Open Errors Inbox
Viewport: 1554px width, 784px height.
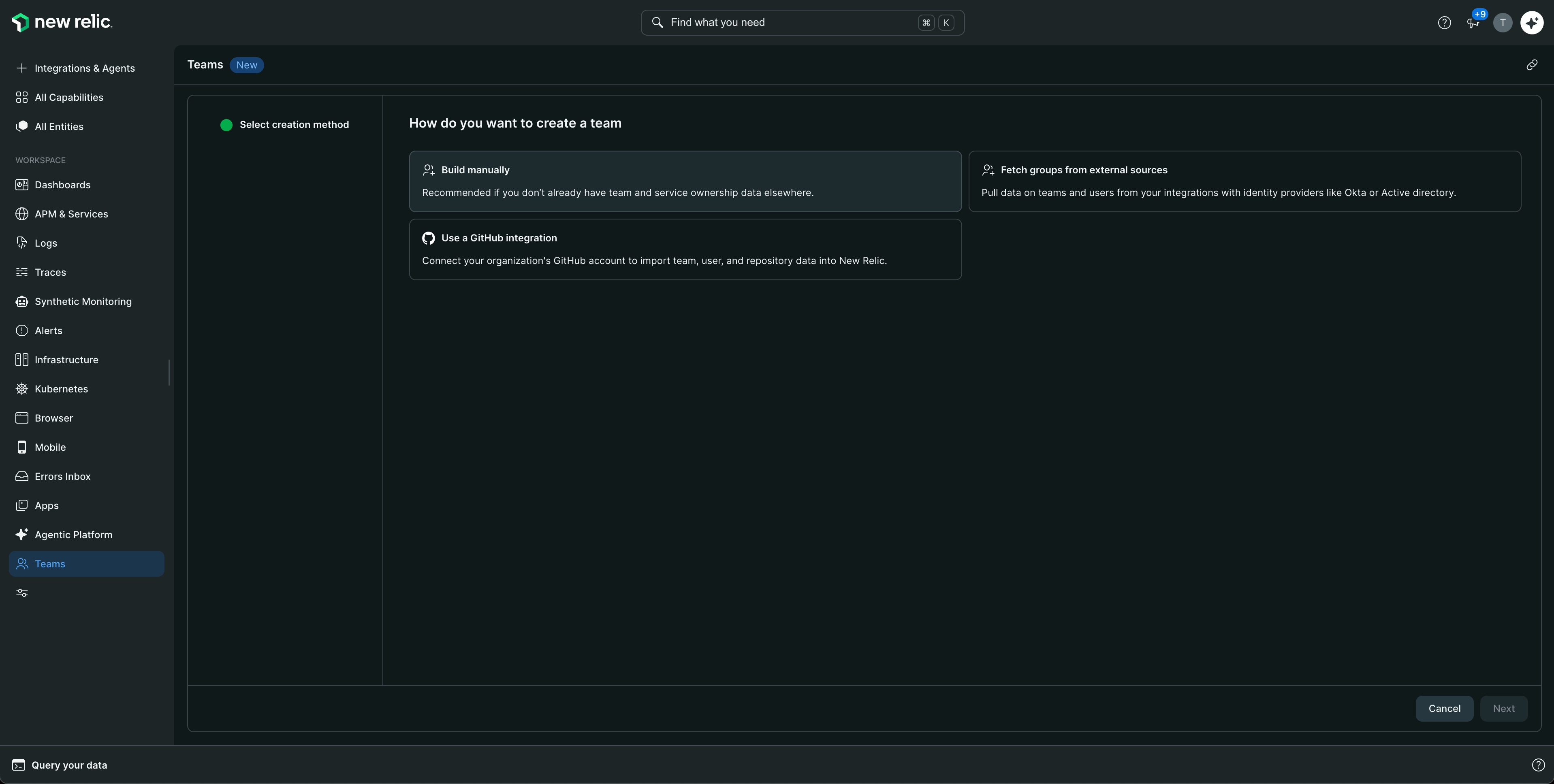tap(86, 476)
